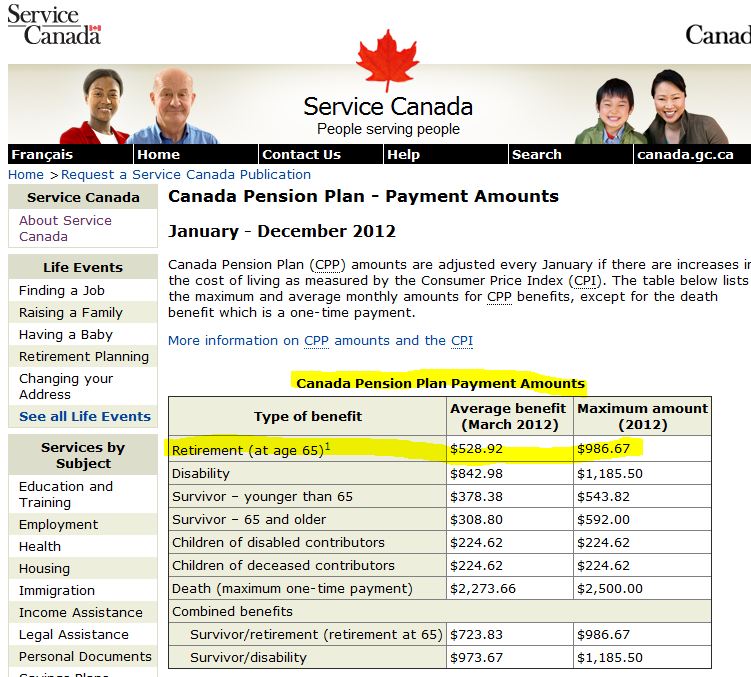
Task: Open Personal Documents sidebar link
Action: pos(85,656)
